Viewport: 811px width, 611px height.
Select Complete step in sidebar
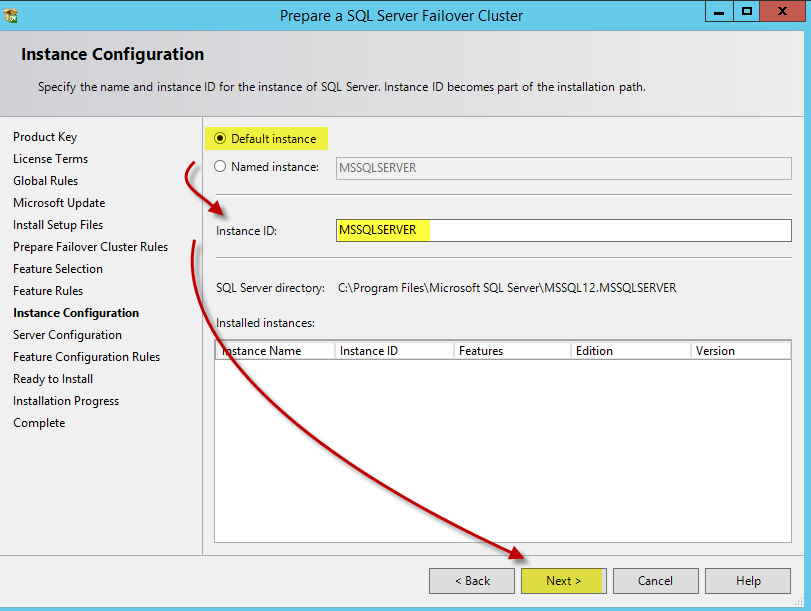coord(39,423)
